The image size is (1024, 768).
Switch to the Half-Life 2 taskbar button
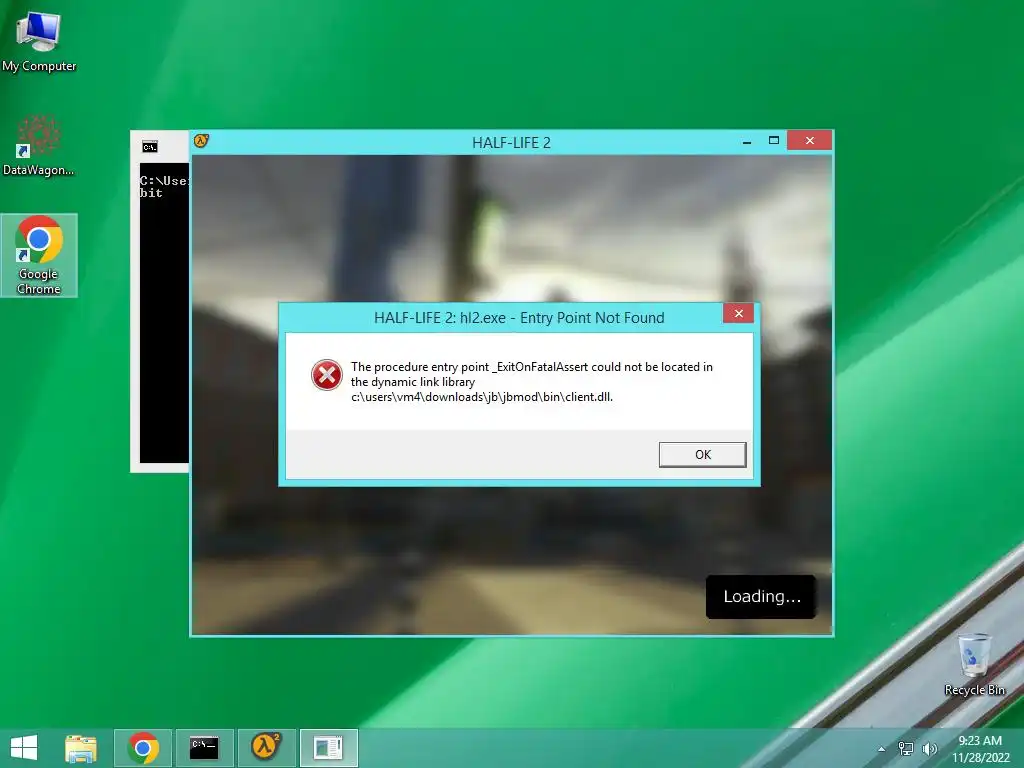(x=266, y=748)
